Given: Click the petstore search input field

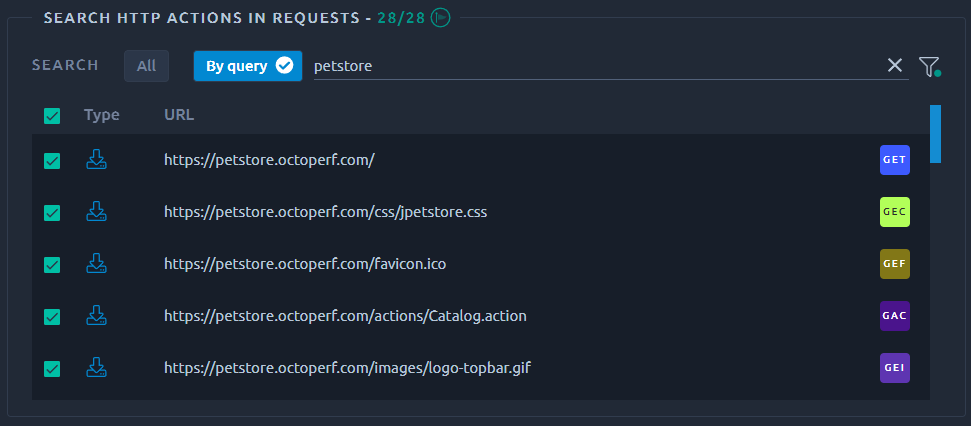Looking at the screenshot, I should pyautogui.click(x=598, y=66).
